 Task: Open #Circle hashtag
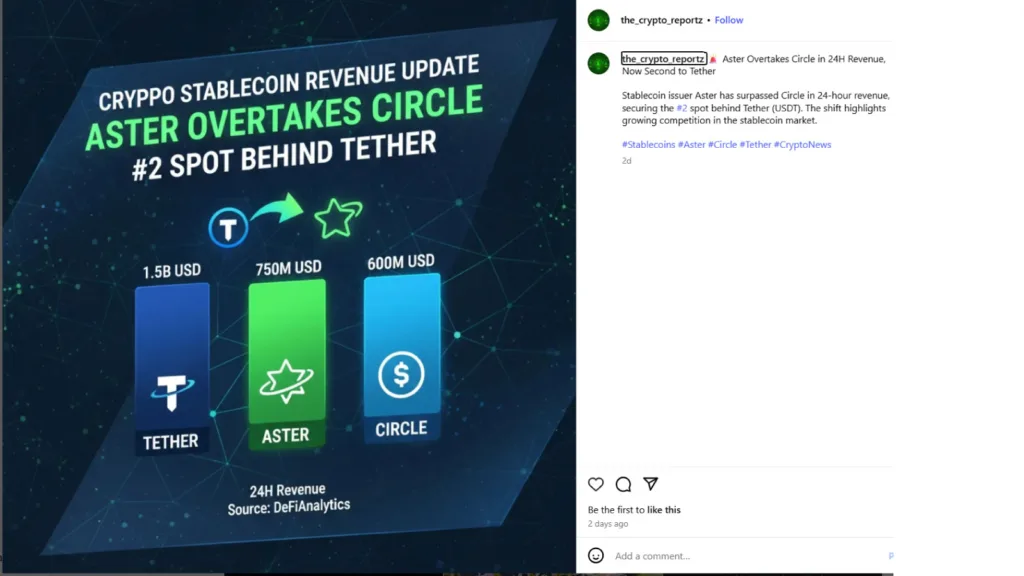pos(722,144)
